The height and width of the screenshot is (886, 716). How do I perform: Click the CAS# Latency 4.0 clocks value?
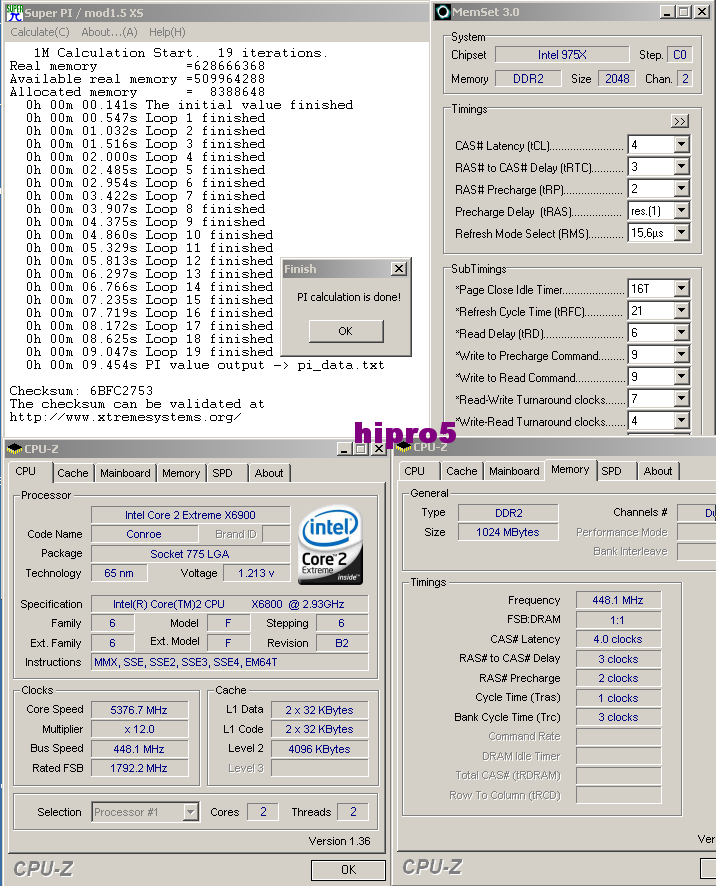coord(618,639)
